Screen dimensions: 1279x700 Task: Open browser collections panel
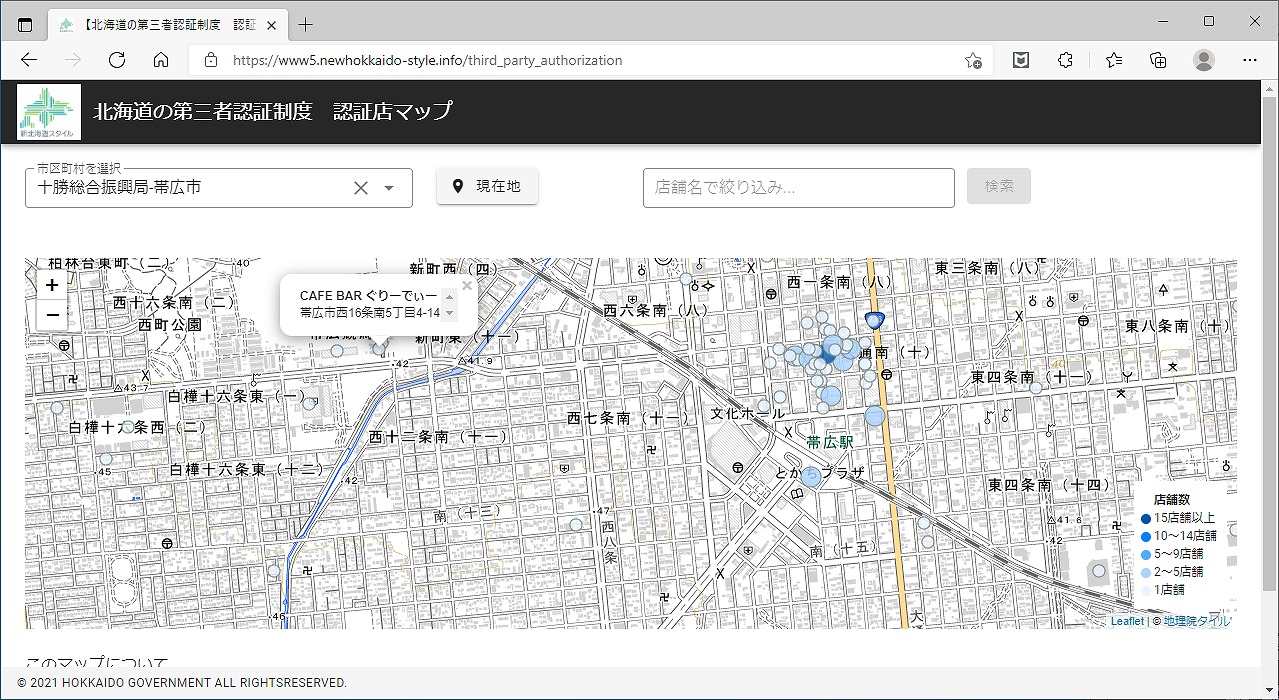click(1158, 60)
